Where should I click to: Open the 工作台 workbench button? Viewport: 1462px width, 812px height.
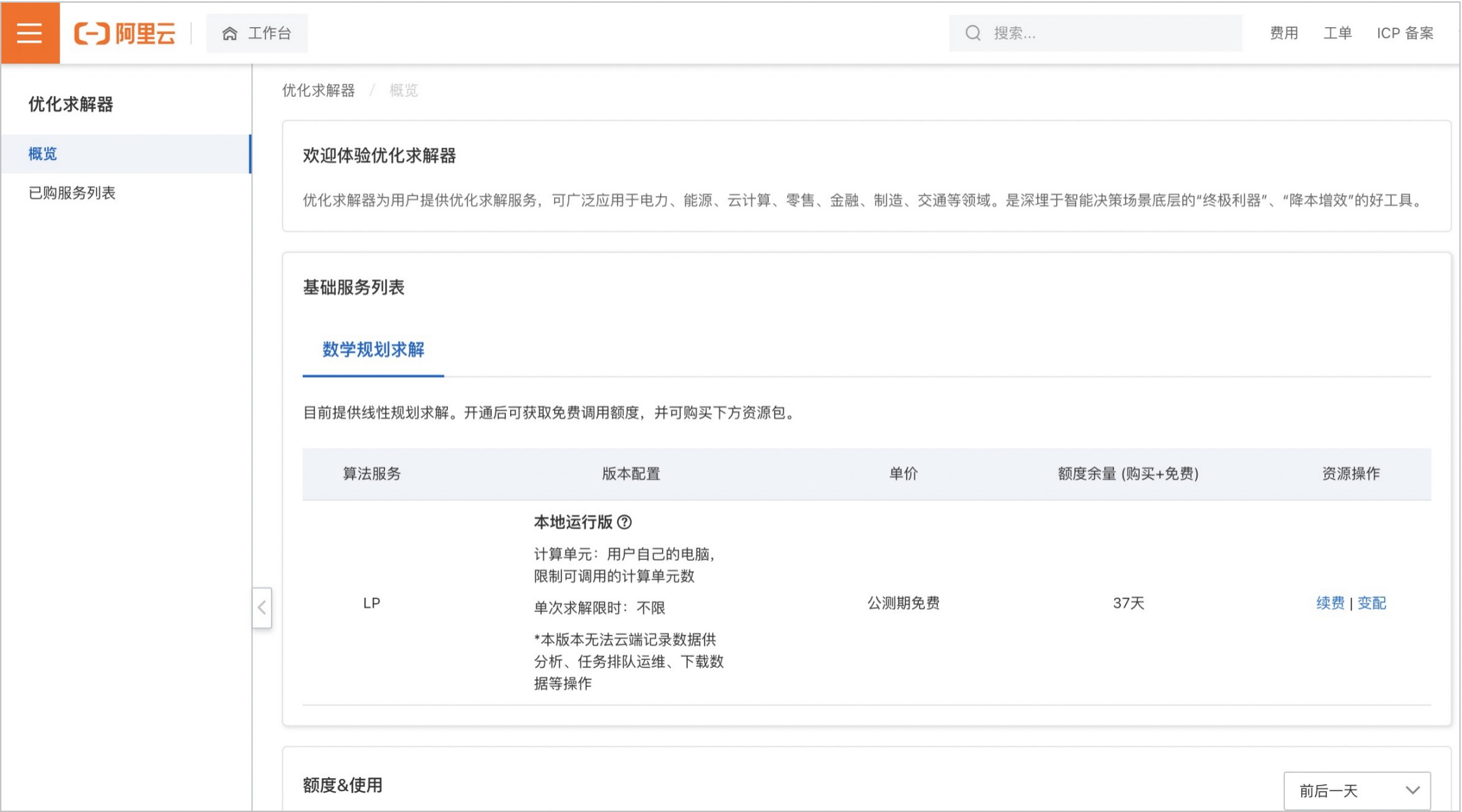click(257, 33)
